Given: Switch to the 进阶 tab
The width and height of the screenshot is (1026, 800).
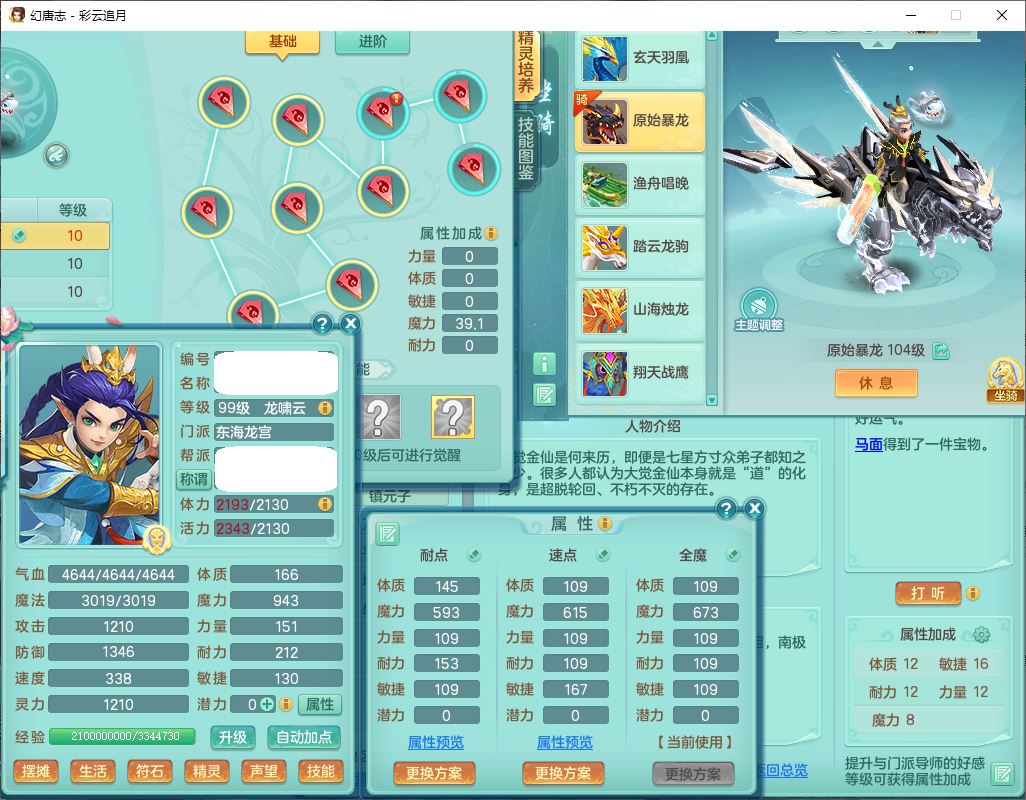Looking at the screenshot, I should click(x=372, y=42).
